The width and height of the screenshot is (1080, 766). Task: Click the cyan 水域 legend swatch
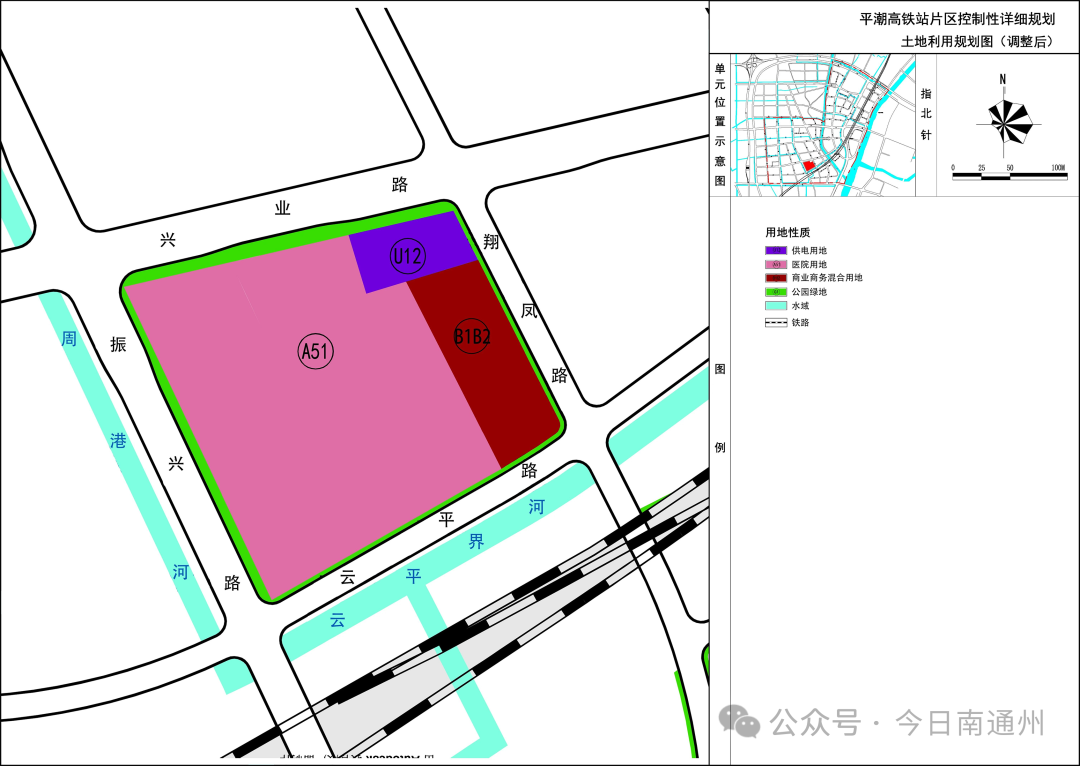(x=776, y=306)
